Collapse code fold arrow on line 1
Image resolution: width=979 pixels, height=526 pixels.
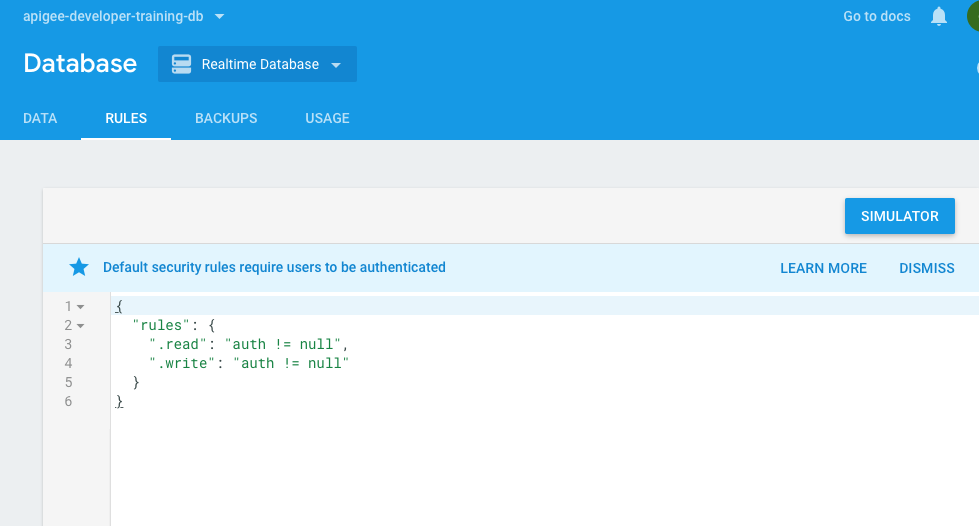(x=81, y=307)
